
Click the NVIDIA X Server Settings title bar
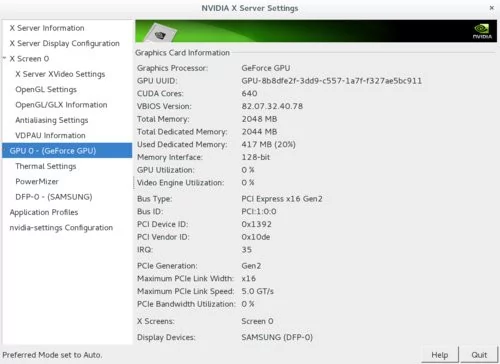click(x=250, y=8)
